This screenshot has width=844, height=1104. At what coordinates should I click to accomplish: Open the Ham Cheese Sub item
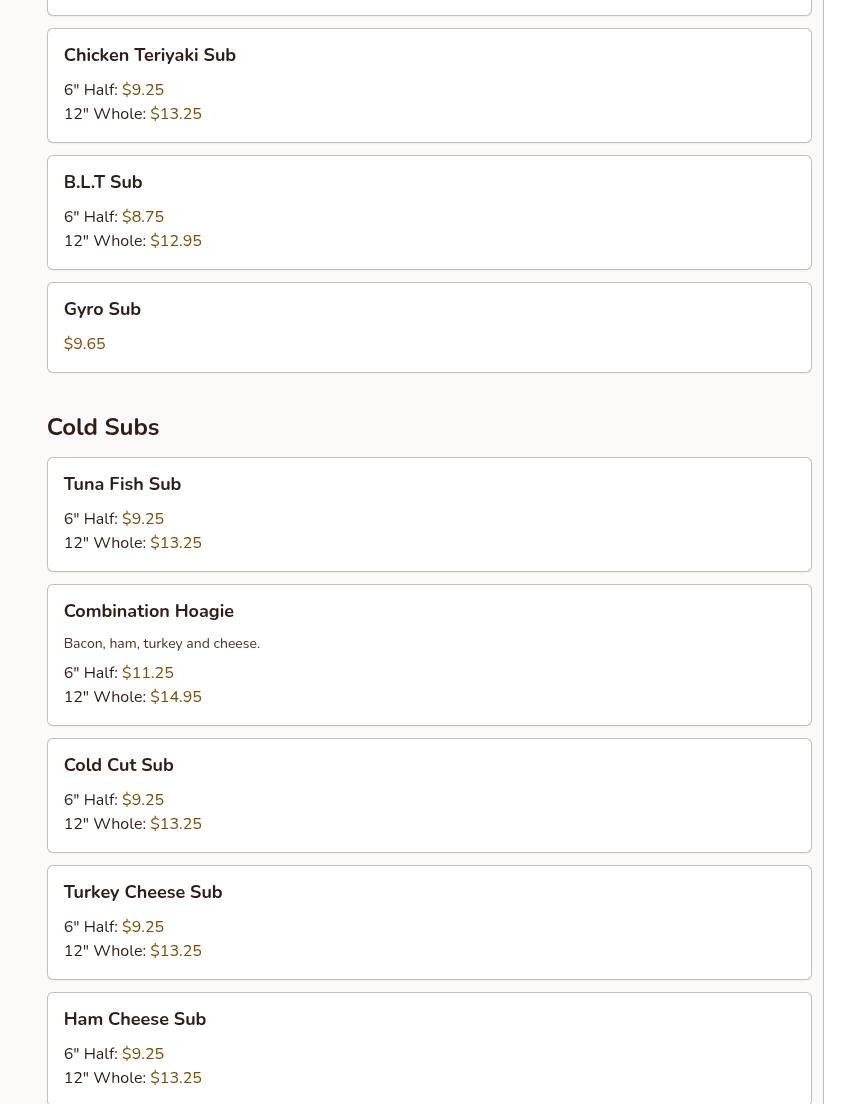tap(429, 1048)
